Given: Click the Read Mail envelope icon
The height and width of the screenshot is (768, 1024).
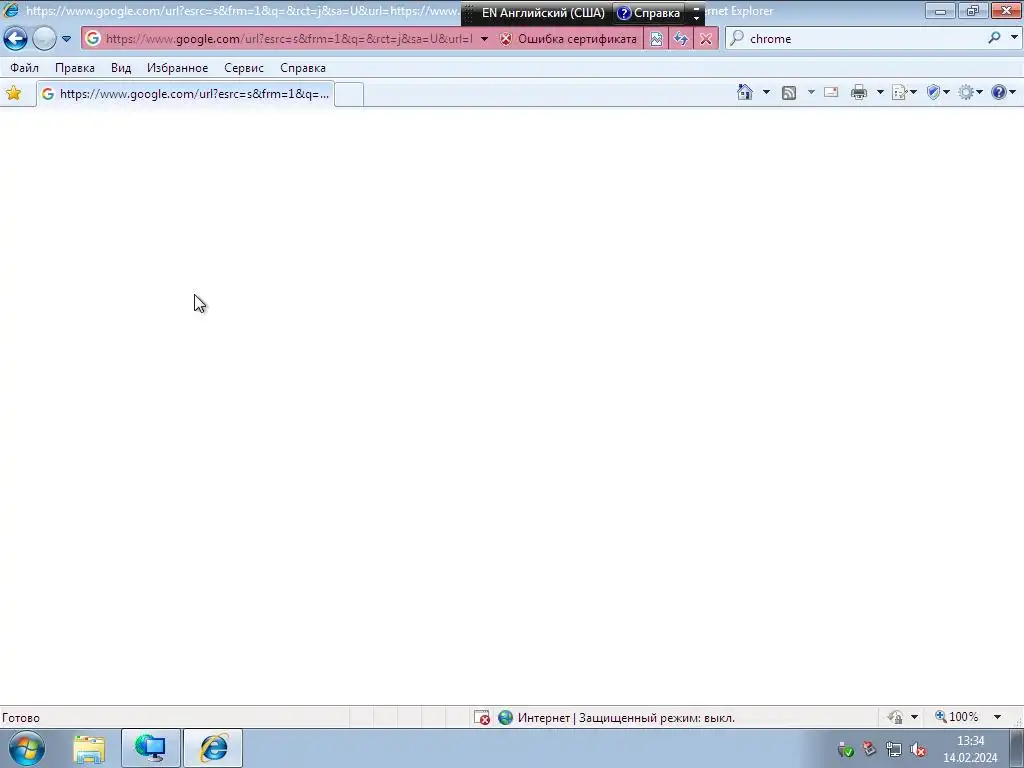Looking at the screenshot, I should 831,92.
